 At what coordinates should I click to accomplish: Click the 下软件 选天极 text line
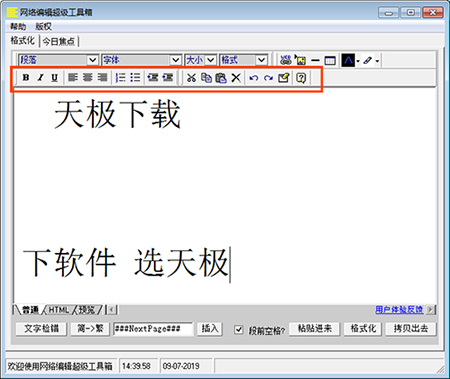[126, 262]
